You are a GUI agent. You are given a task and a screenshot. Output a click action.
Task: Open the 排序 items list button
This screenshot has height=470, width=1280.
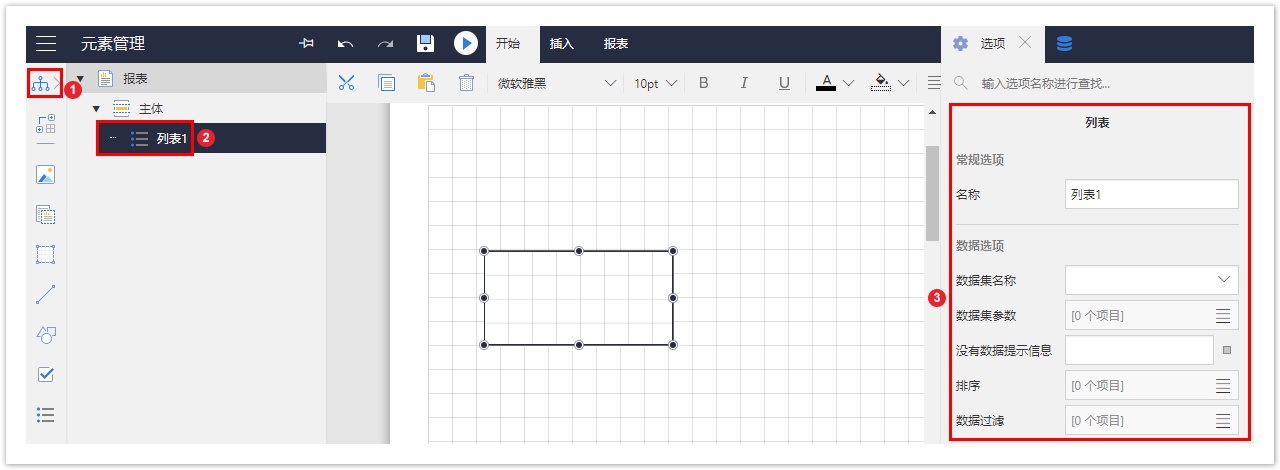1222,385
